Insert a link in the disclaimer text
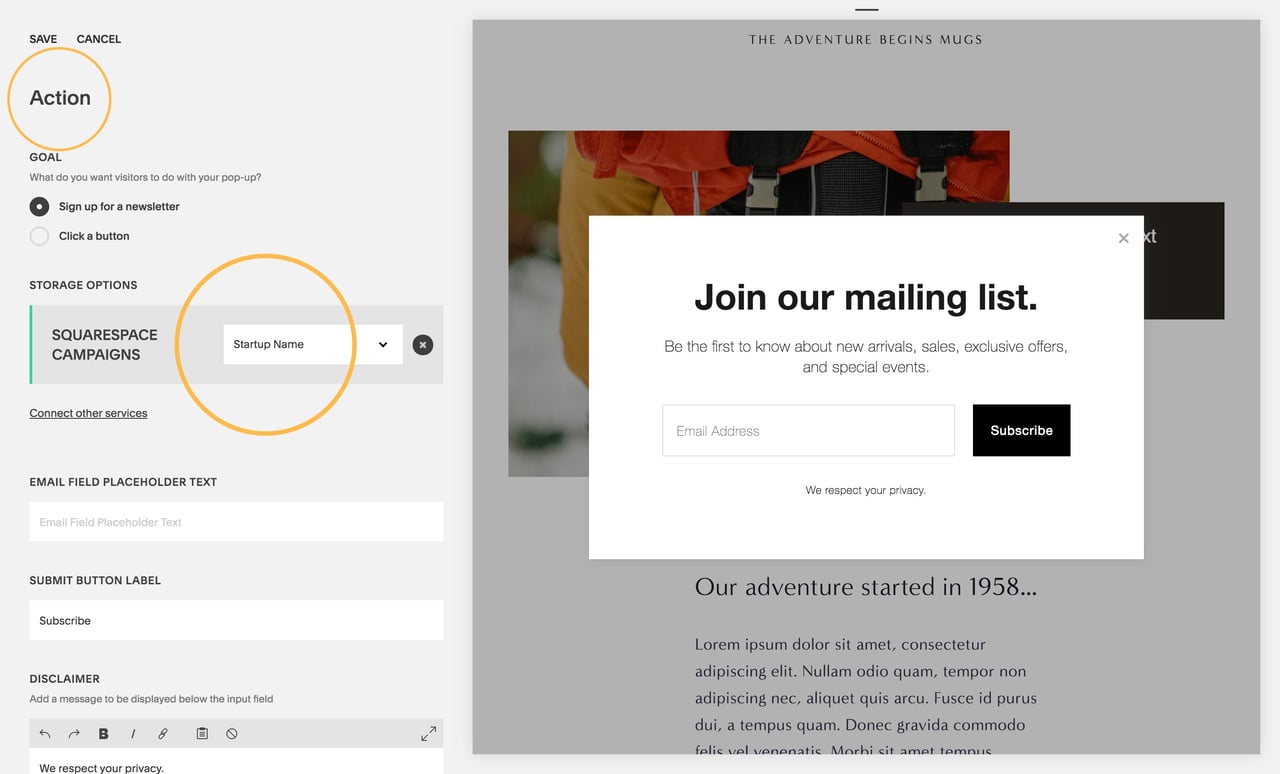The image size is (1280, 774). point(163,733)
